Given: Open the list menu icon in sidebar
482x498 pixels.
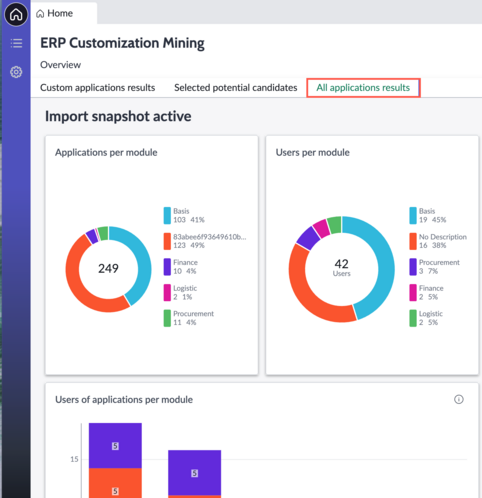Looking at the screenshot, I should [16, 43].
